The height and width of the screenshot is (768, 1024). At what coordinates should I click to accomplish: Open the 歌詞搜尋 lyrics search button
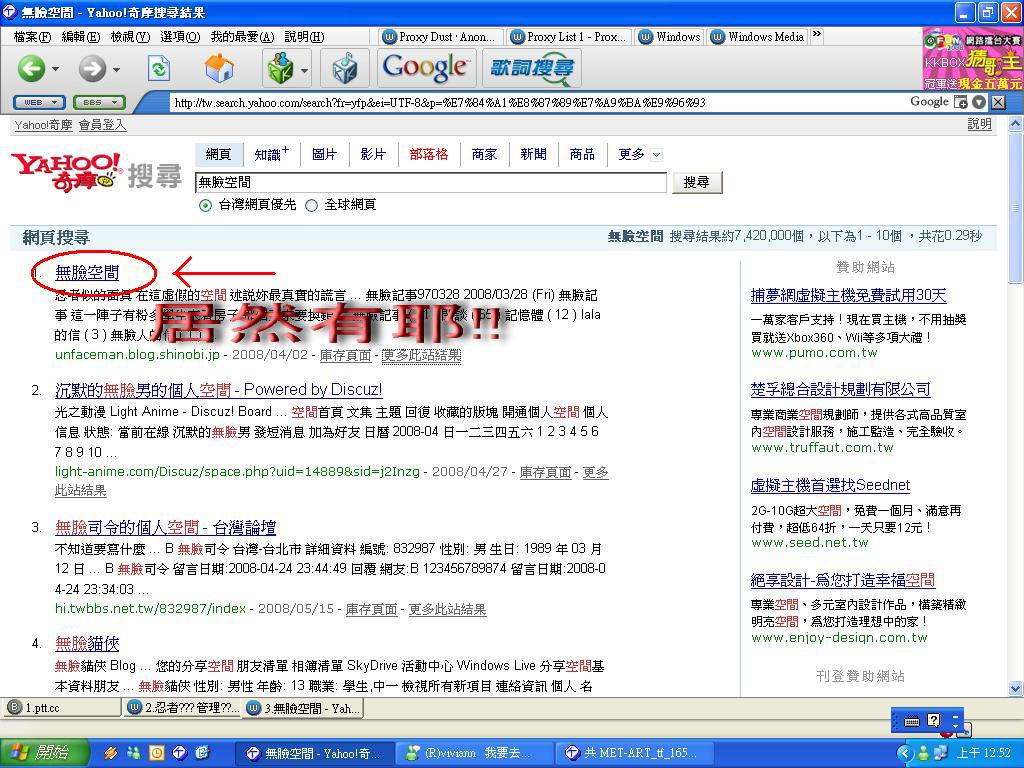pos(532,68)
